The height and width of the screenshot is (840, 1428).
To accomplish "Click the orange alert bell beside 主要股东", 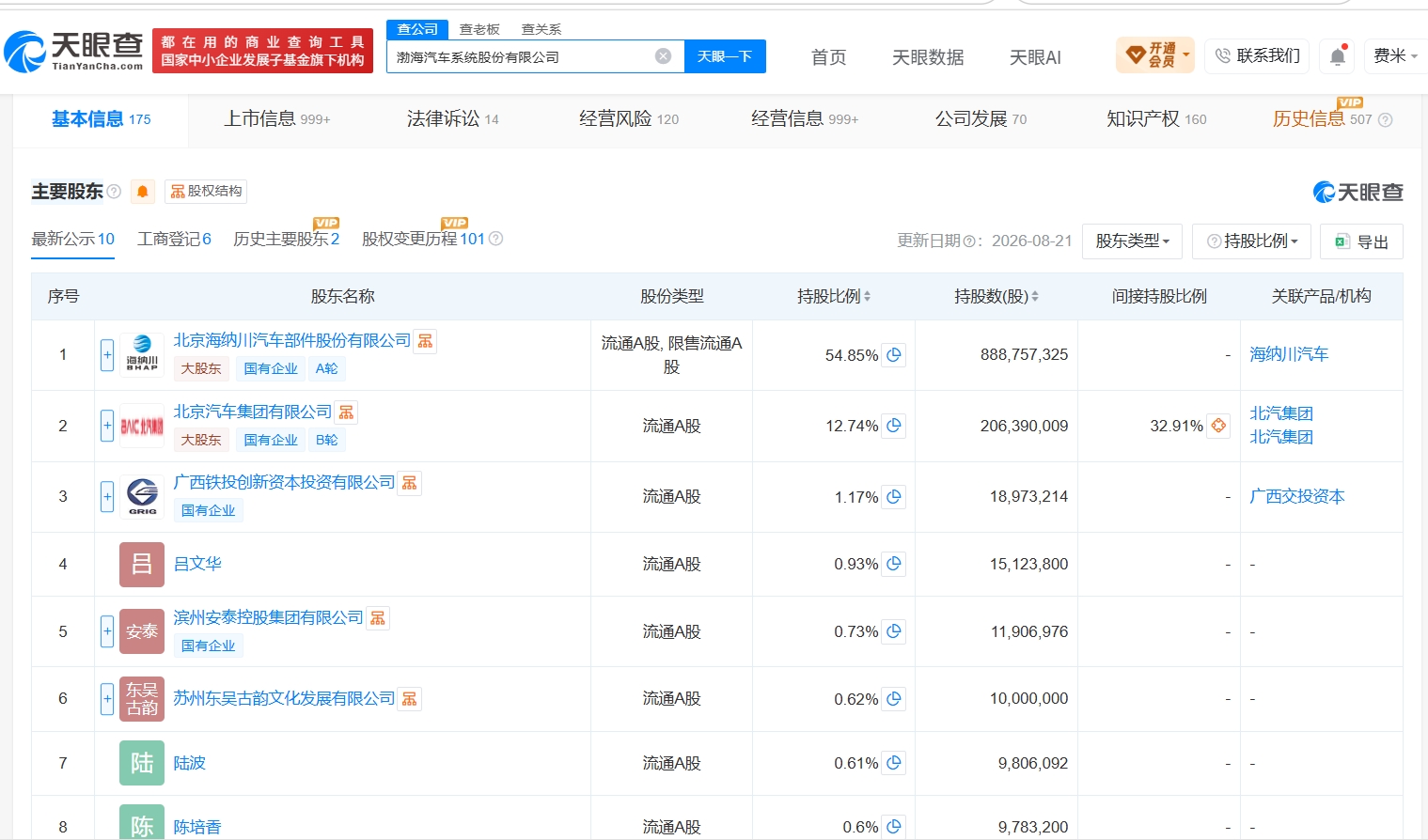I will point(143,192).
